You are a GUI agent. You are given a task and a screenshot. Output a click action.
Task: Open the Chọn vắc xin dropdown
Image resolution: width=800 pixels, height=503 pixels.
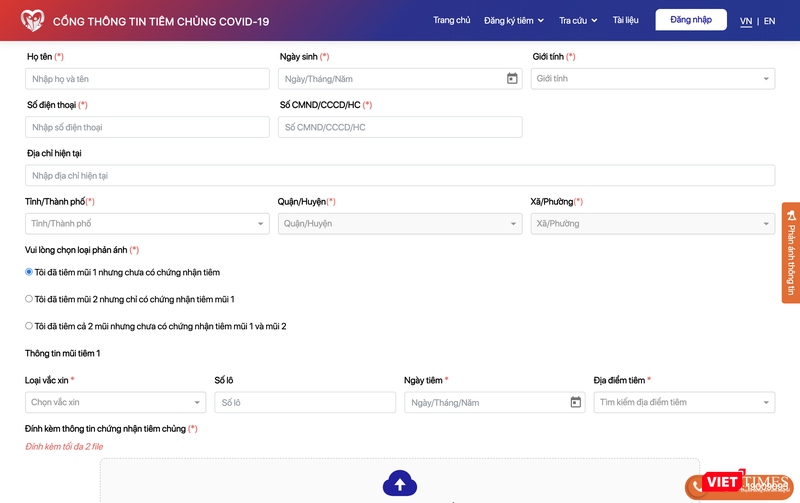(x=115, y=402)
